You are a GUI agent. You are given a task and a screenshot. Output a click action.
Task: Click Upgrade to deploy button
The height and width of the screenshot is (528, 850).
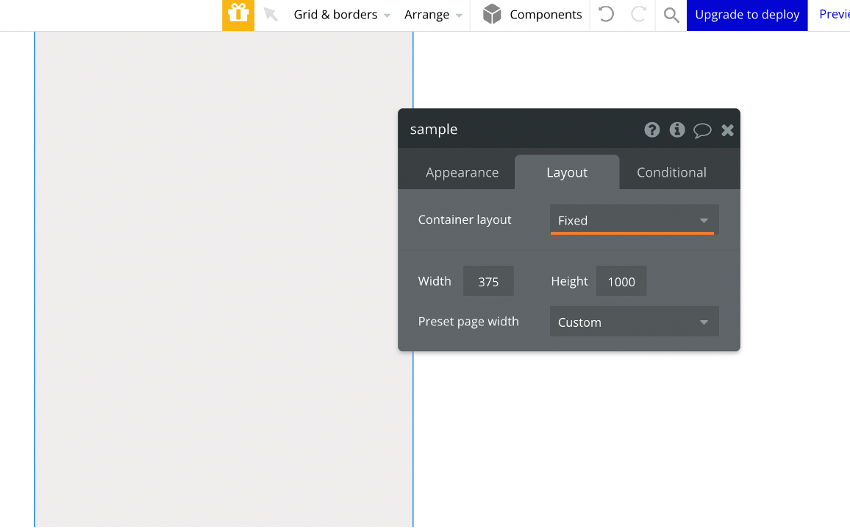pyautogui.click(x=747, y=15)
